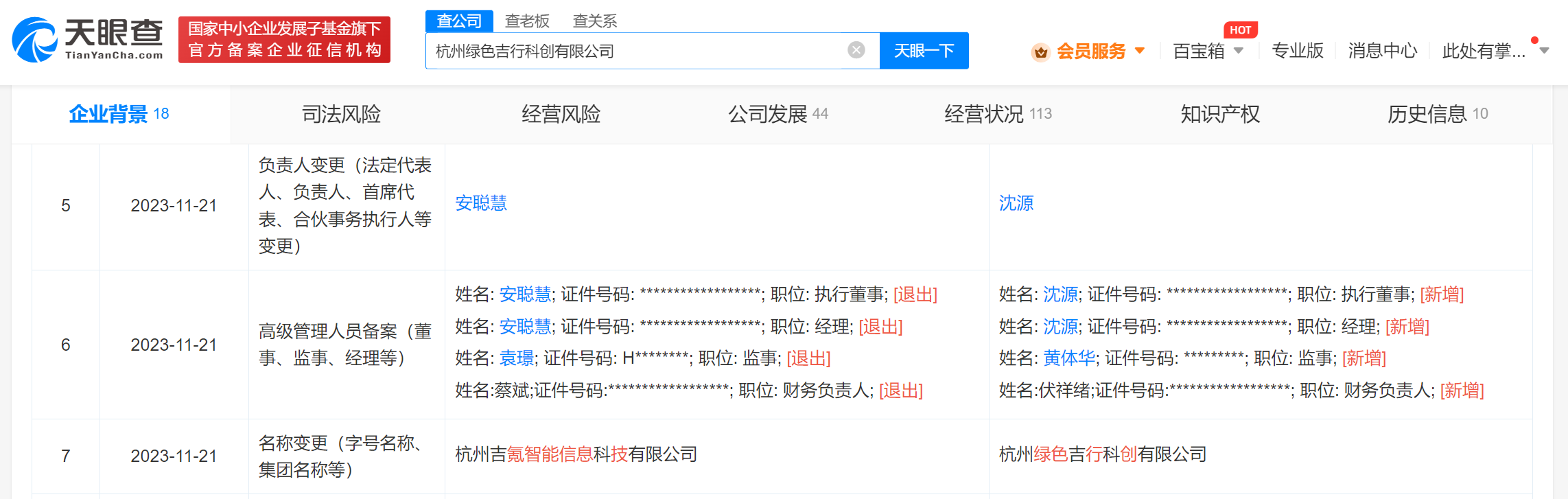Click the date 2023-11-21 in row 6
The height and width of the screenshot is (499, 1568).
click(x=174, y=345)
